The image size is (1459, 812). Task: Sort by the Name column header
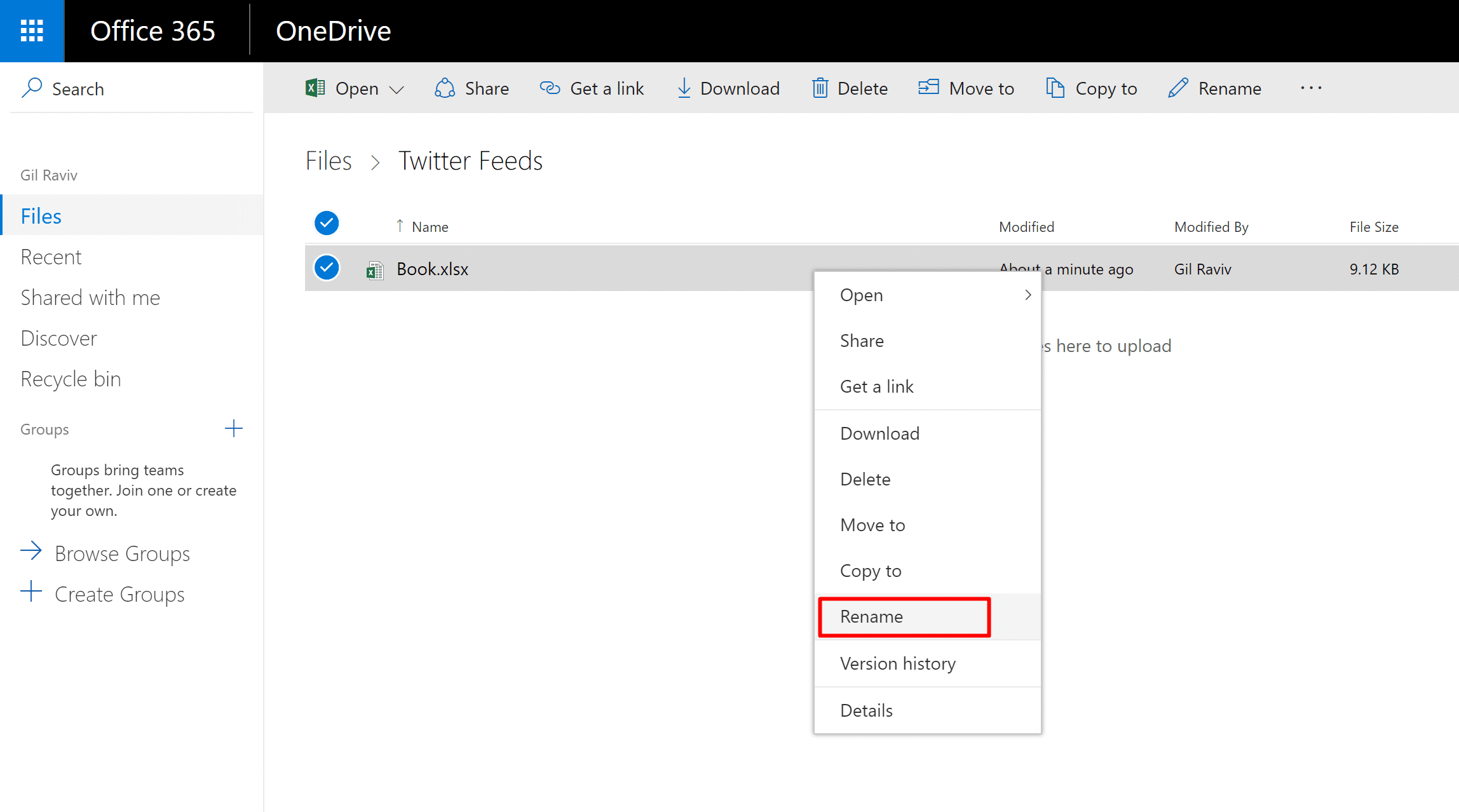(x=430, y=227)
